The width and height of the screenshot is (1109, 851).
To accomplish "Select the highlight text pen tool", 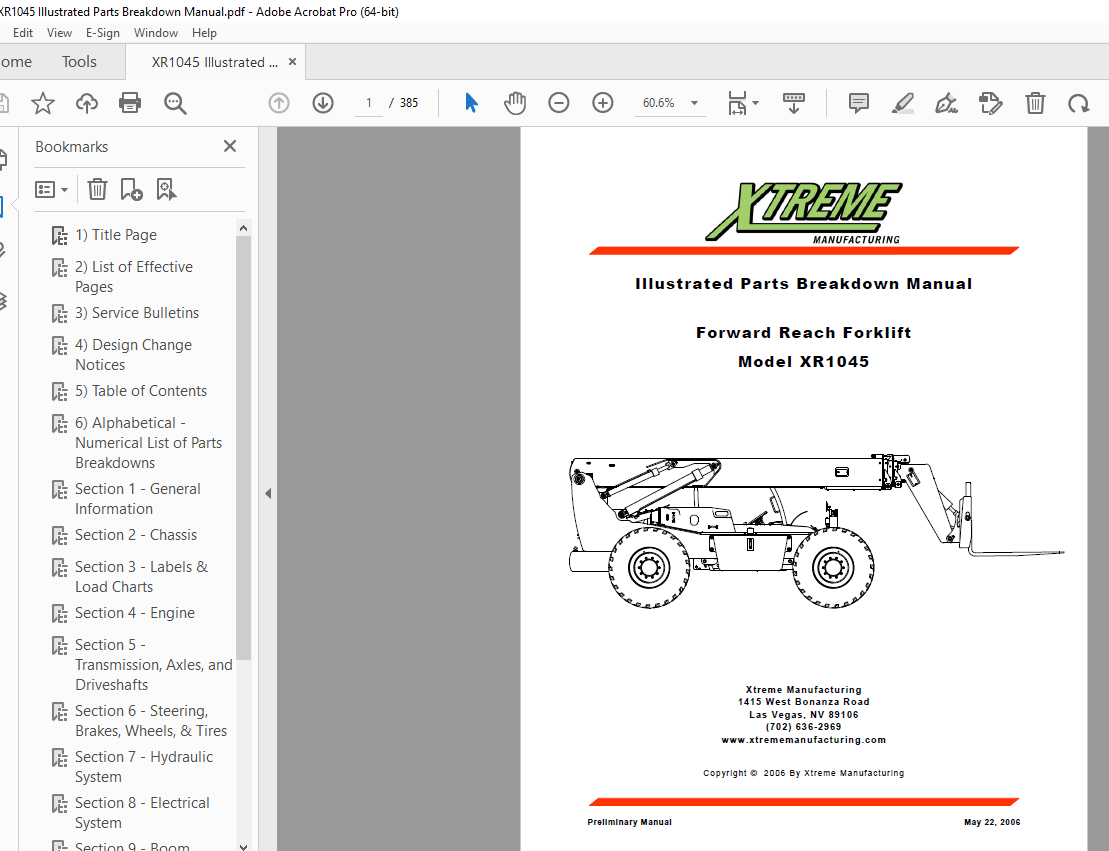I will [x=902, y=103].
